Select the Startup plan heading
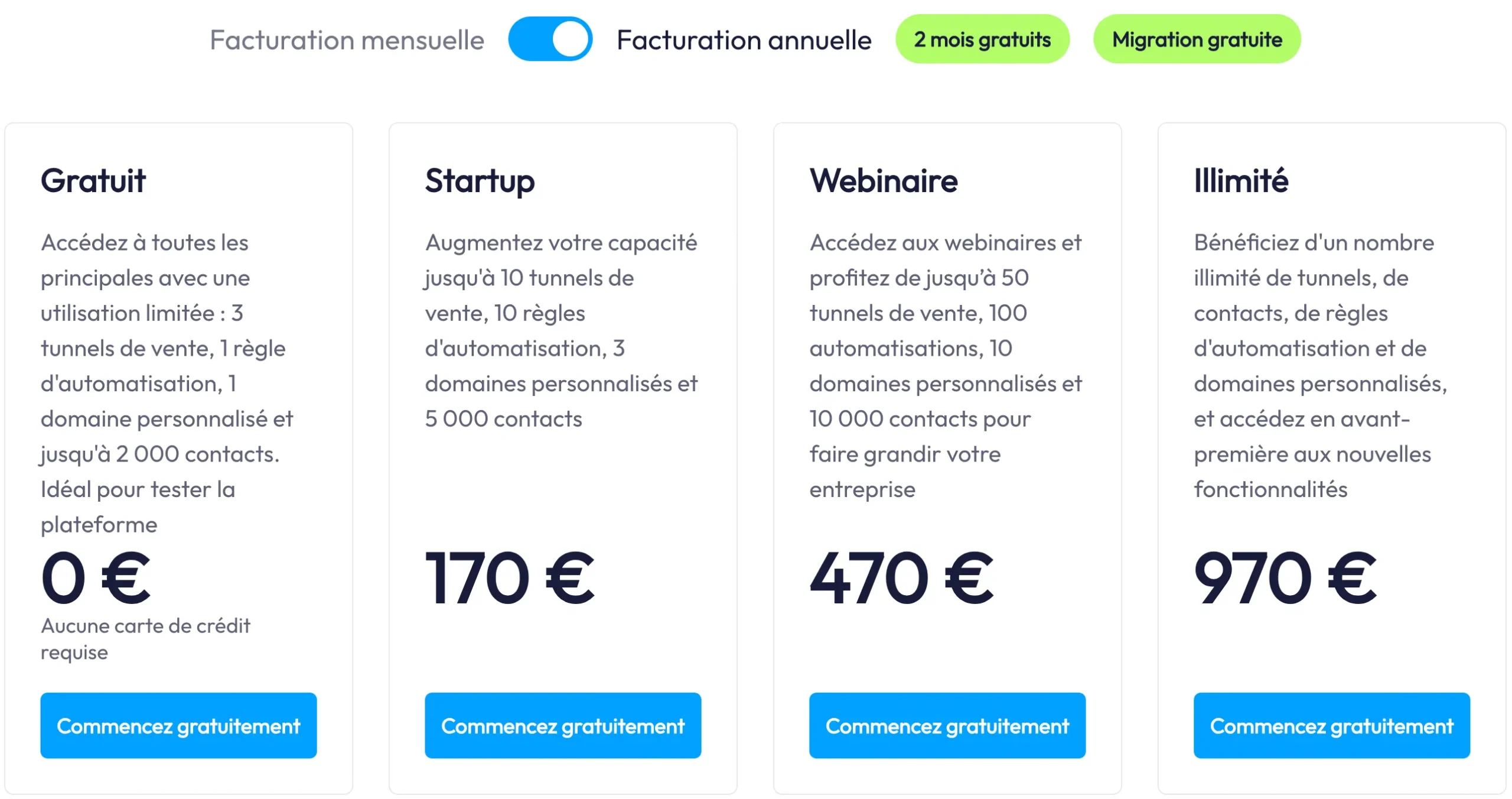1512x799 pixels. 479,181
